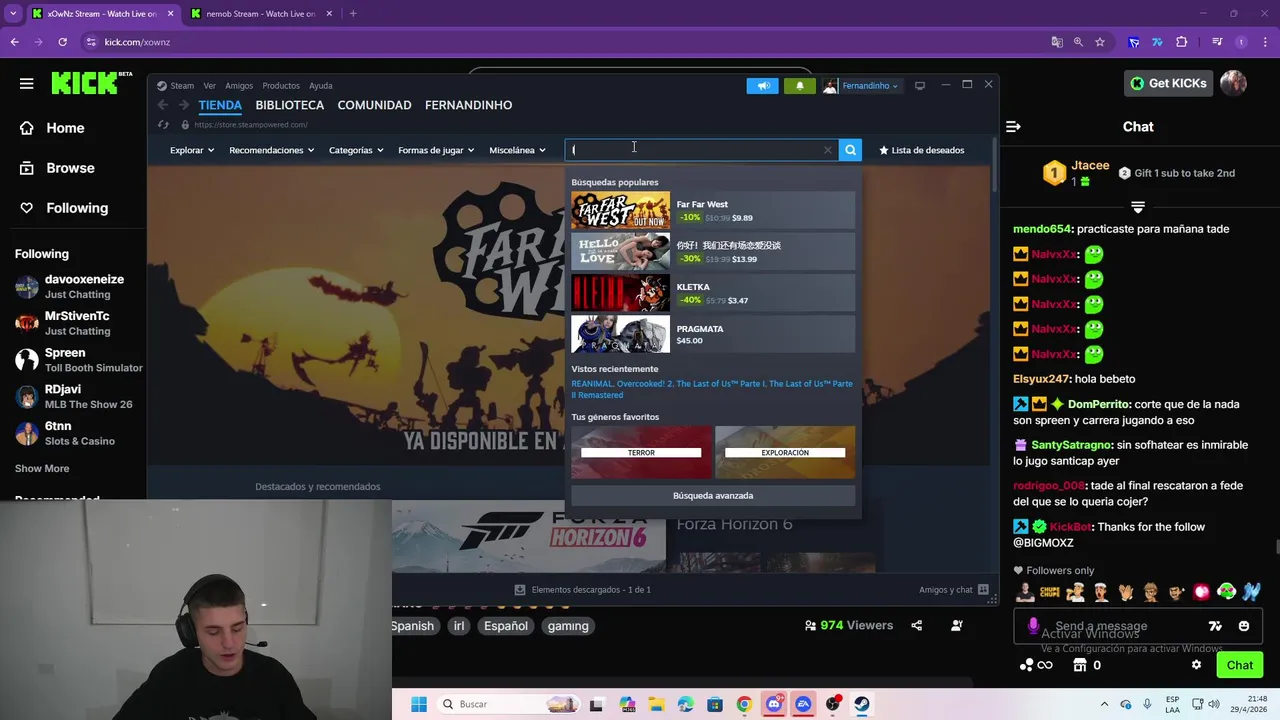Open Kick hamburger sidebar menu
This screenshot has width=1280, height=720.
(x=26, y=84)
